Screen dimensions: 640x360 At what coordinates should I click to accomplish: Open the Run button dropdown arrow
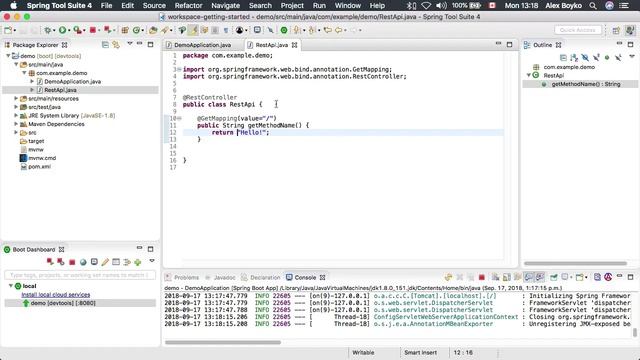click(x=69, y=31)
